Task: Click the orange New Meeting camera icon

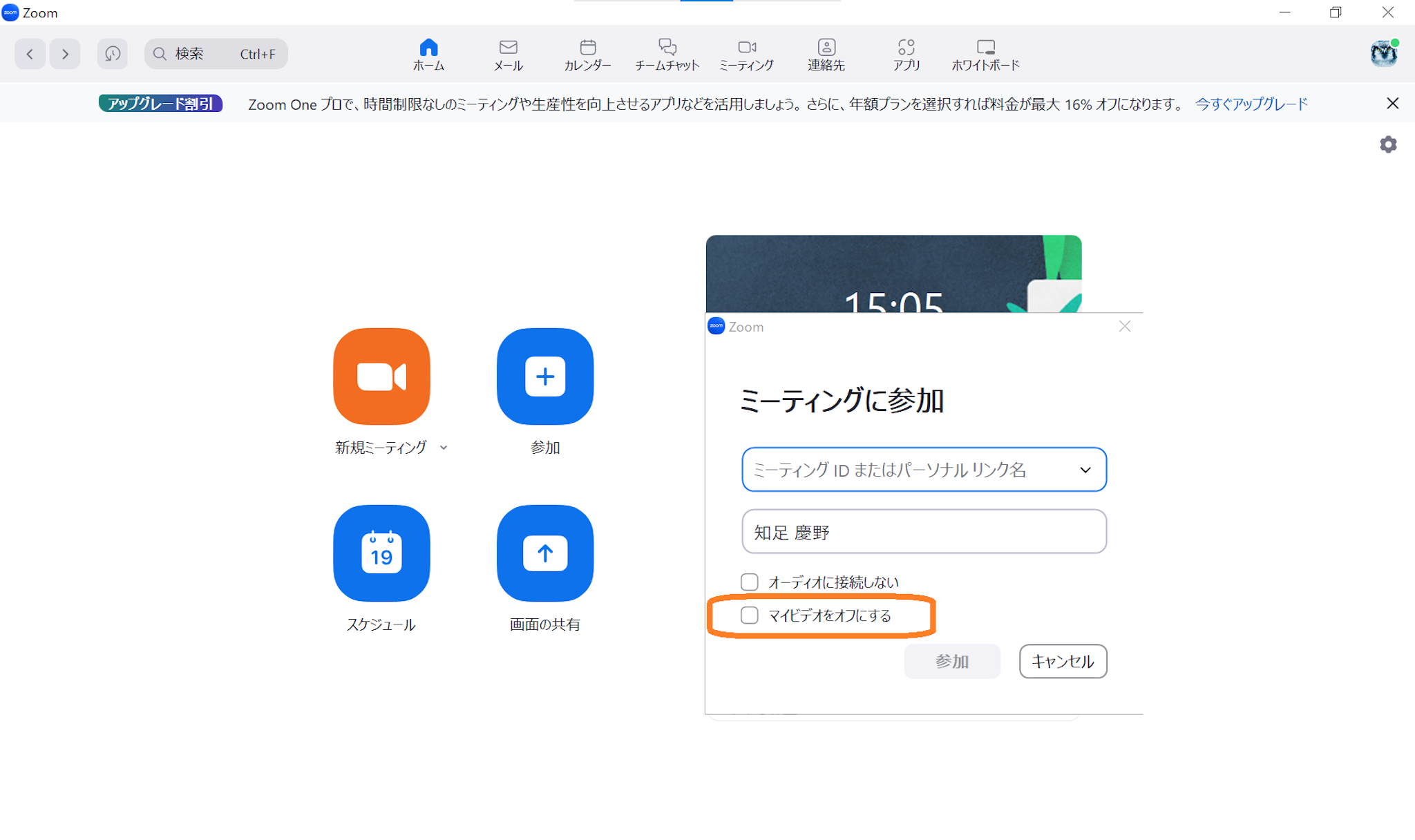Action: click(x=381, y=376)
